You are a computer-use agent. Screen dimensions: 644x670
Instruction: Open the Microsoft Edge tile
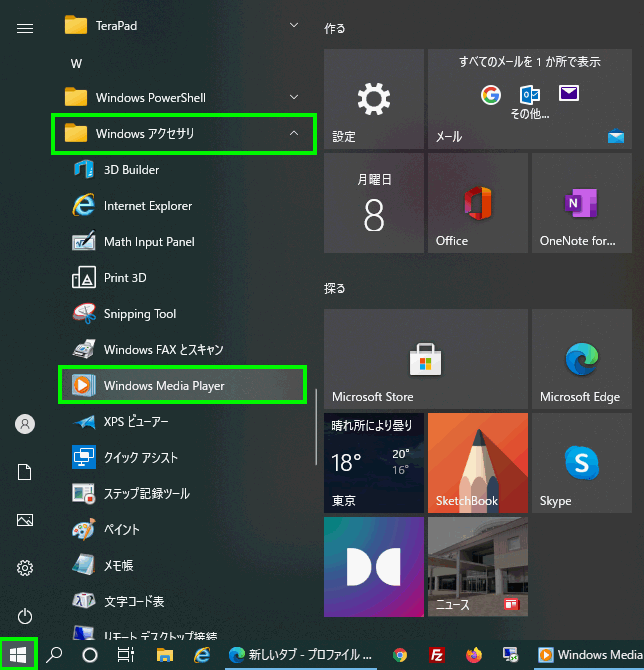582,359
